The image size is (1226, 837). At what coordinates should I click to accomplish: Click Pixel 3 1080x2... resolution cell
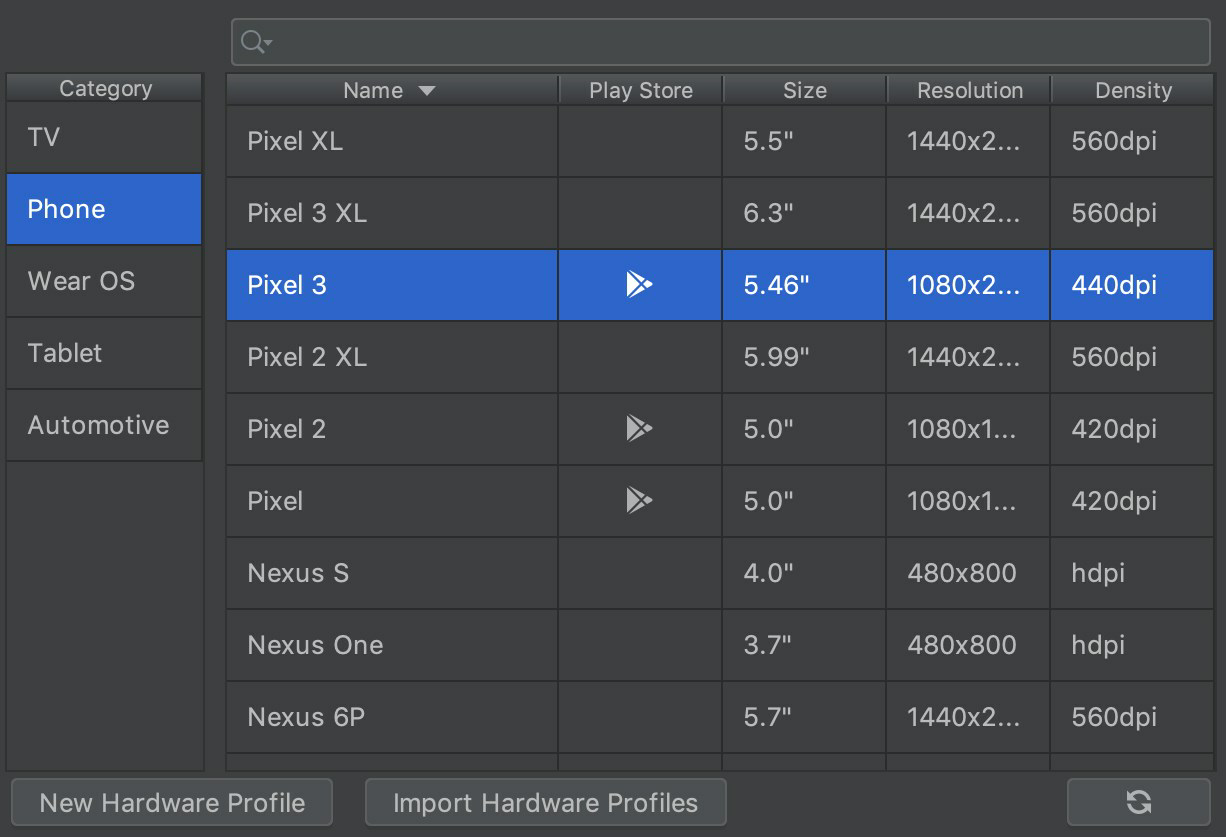coord(968,285)
